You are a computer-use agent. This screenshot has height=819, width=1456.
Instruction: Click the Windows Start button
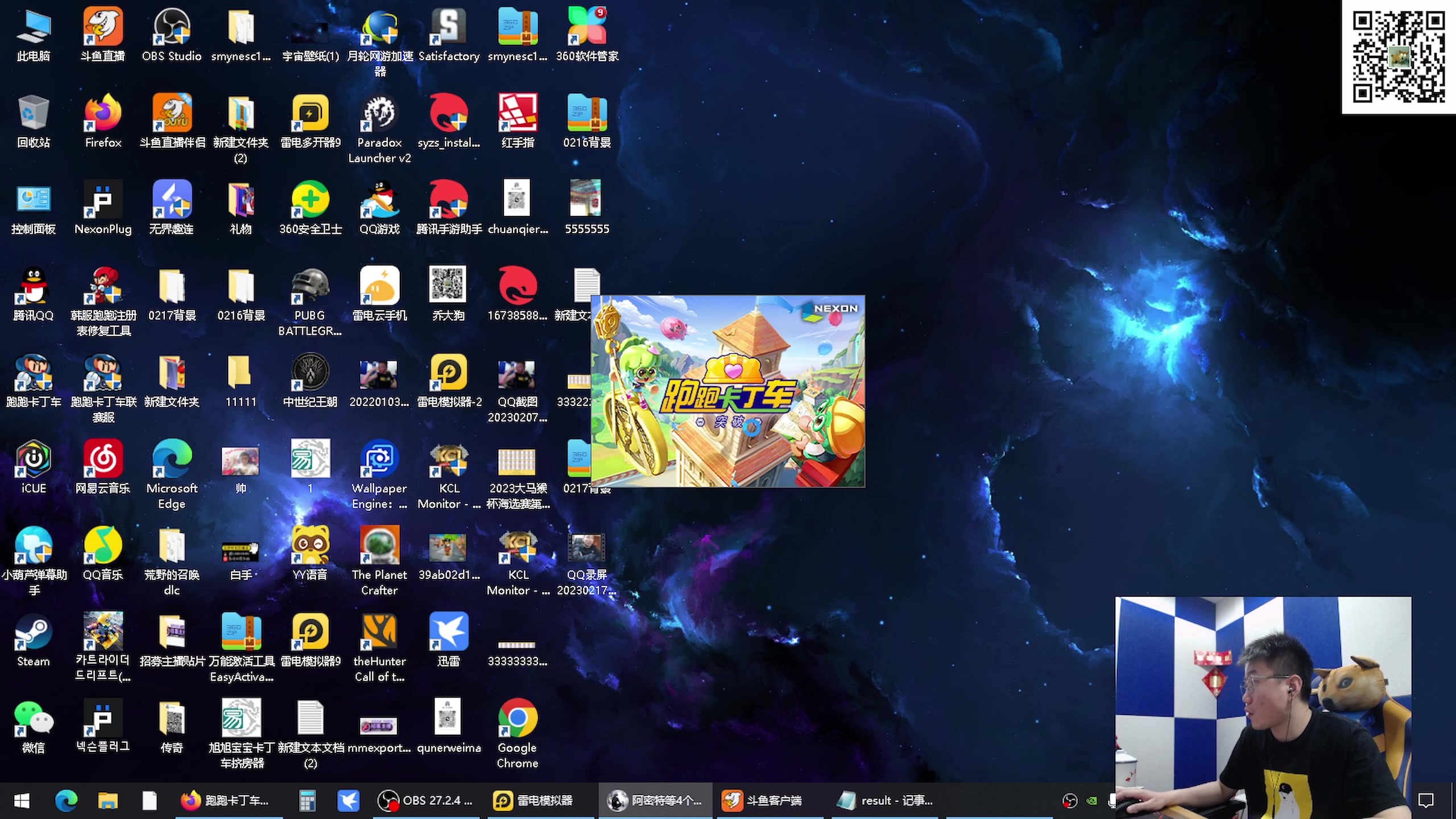click(x=22, y=801)
